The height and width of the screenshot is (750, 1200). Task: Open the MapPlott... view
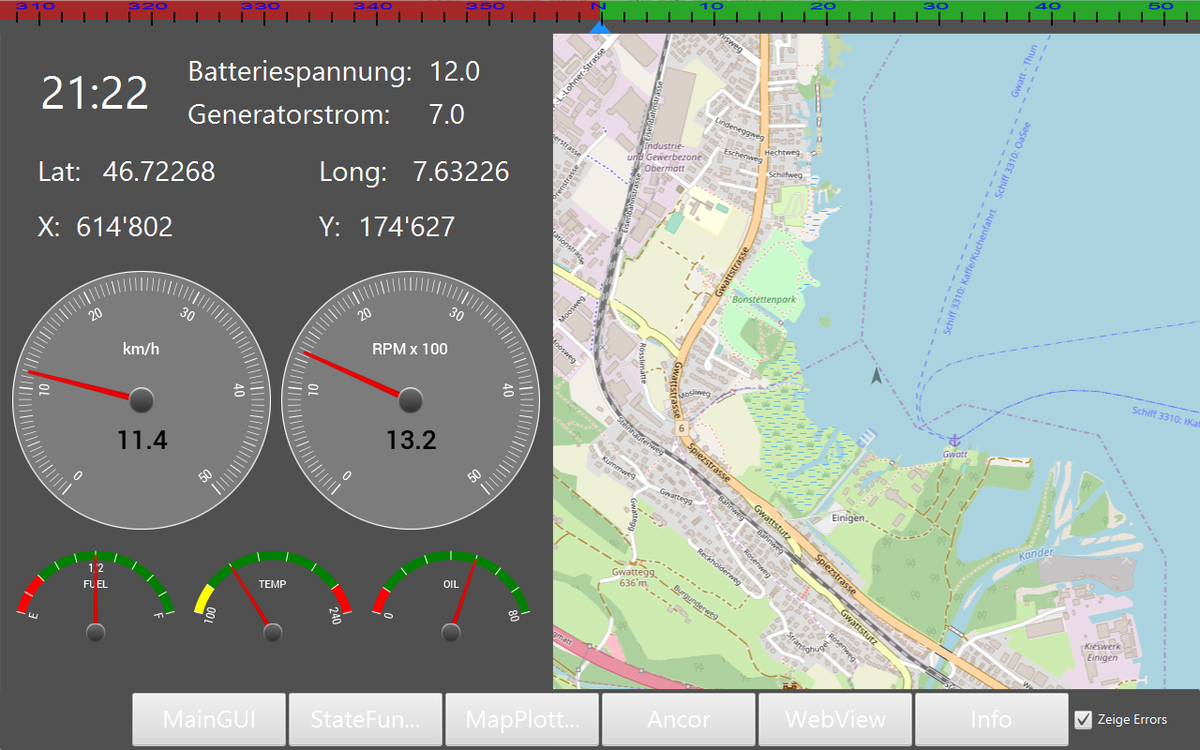(521, 719)
